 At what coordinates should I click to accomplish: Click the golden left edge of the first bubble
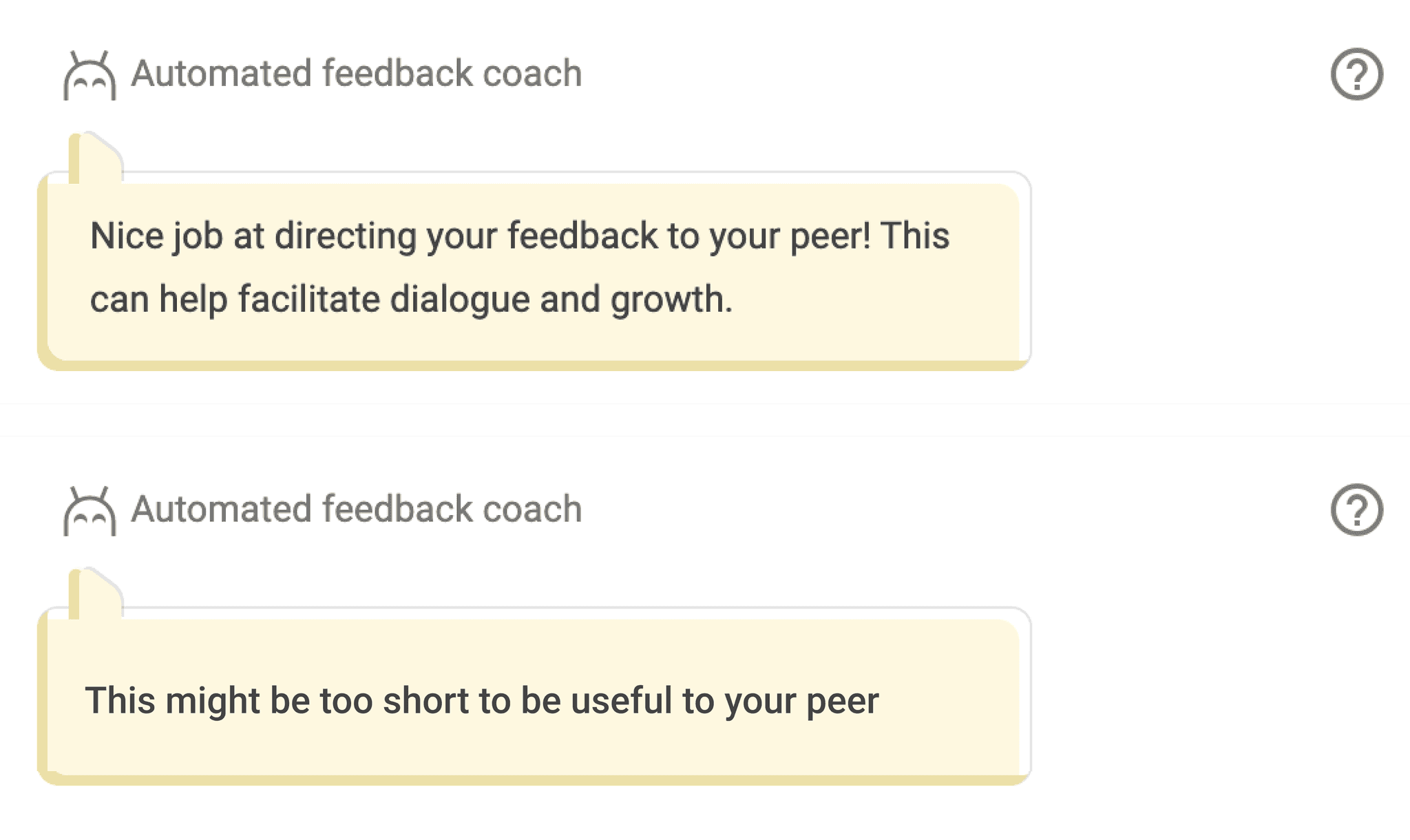point(43,271)
